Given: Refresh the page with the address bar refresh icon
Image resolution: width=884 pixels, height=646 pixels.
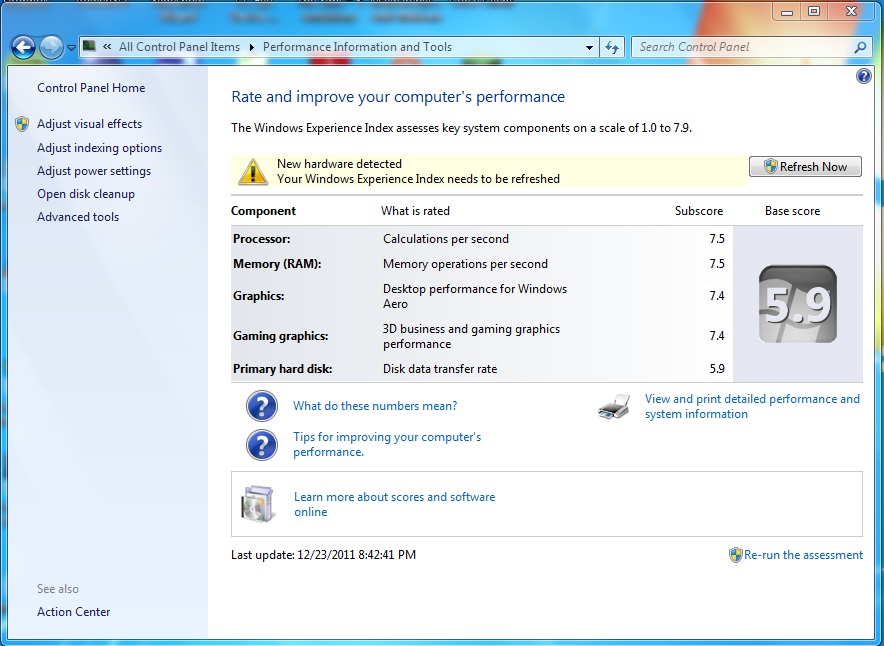Looking at the screenshot, I should (612, 47).
